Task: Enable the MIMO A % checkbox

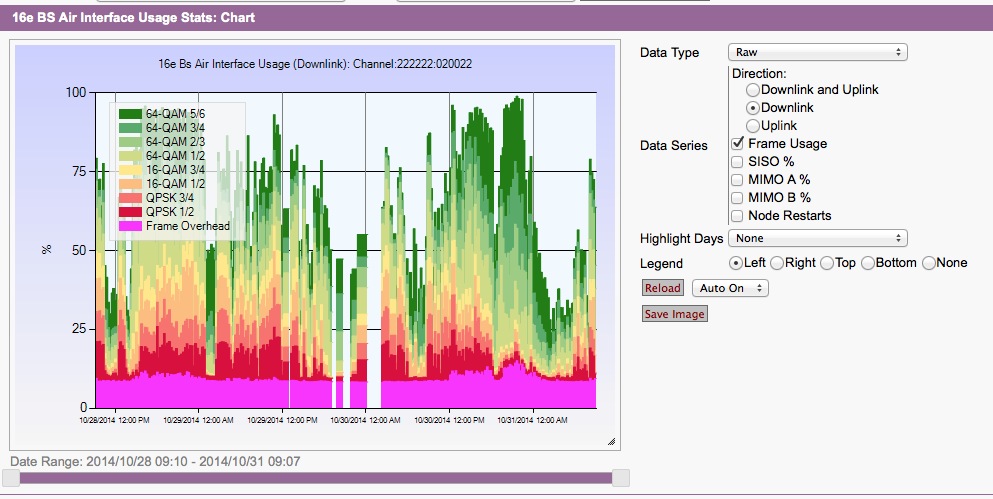Action: point(737,180)
